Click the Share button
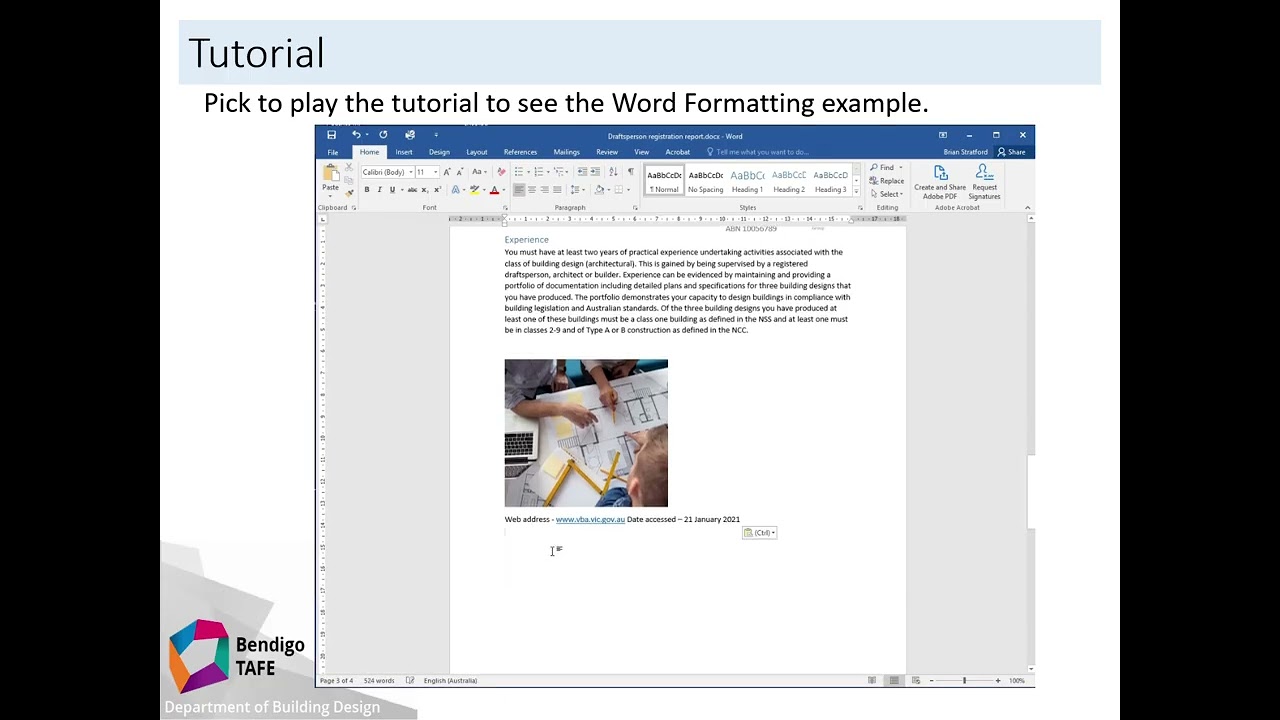 [x=1011, y=152]
